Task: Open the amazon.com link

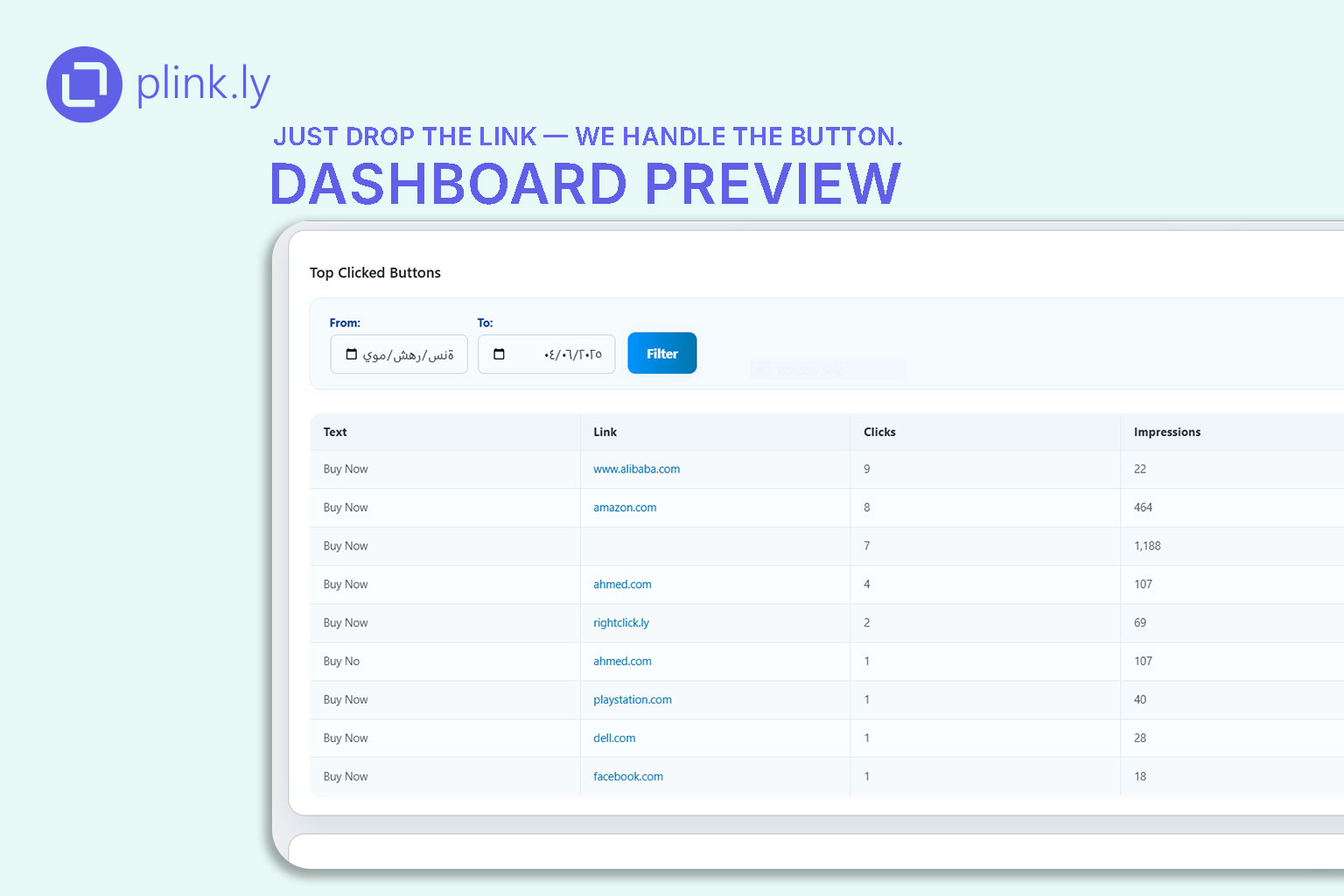Action: 625,507
